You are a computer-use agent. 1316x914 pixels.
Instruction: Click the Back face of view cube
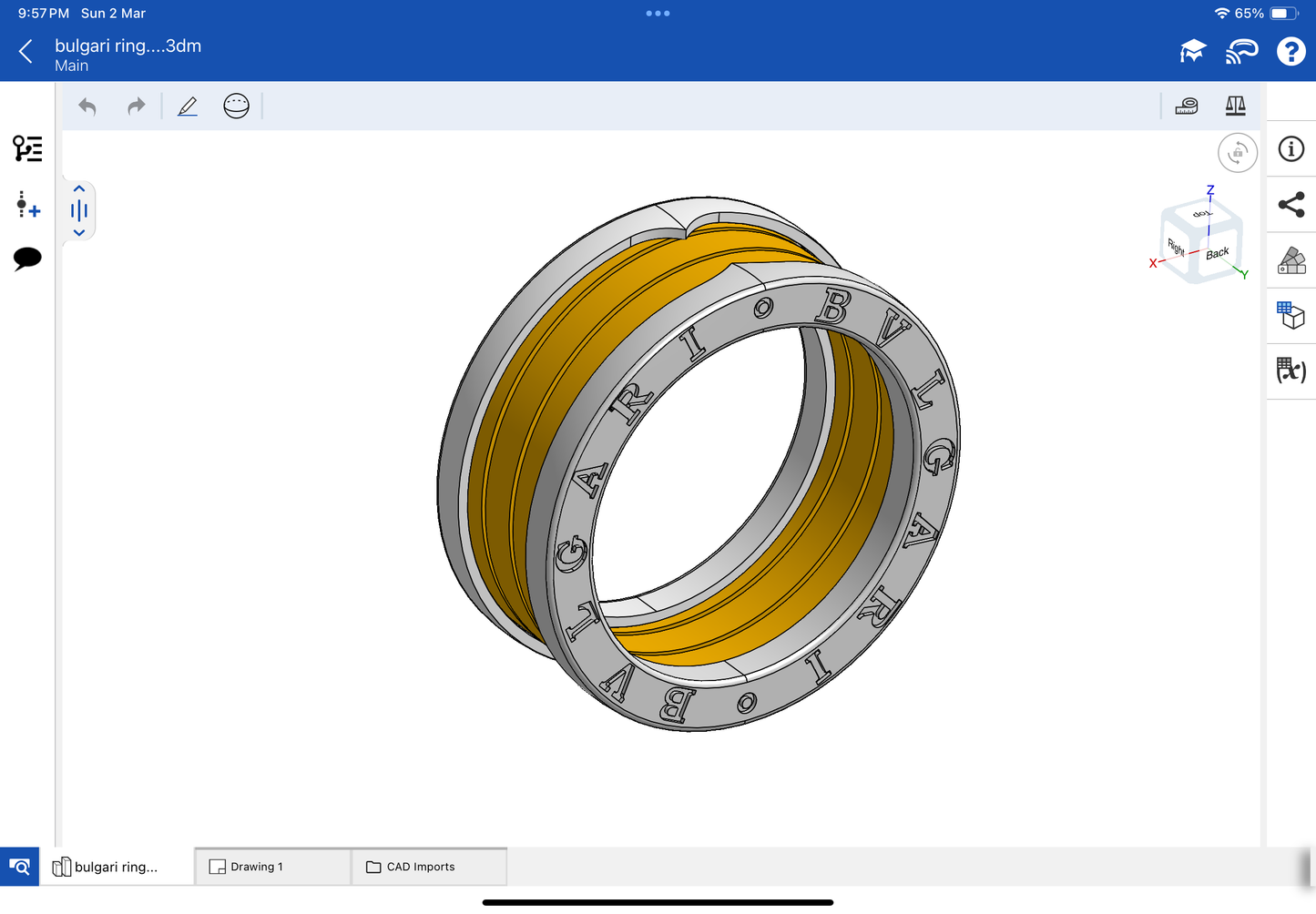coord(1218,254)
